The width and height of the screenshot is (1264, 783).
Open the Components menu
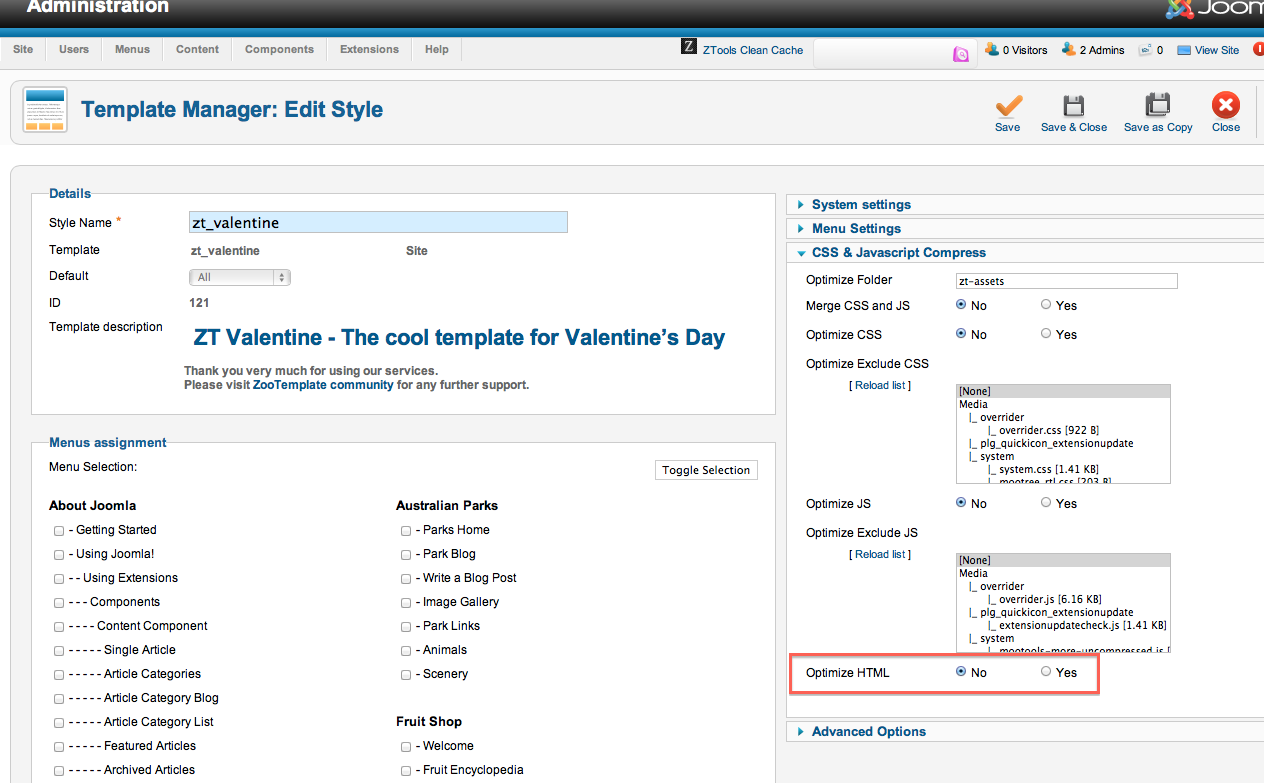(279, 49)
